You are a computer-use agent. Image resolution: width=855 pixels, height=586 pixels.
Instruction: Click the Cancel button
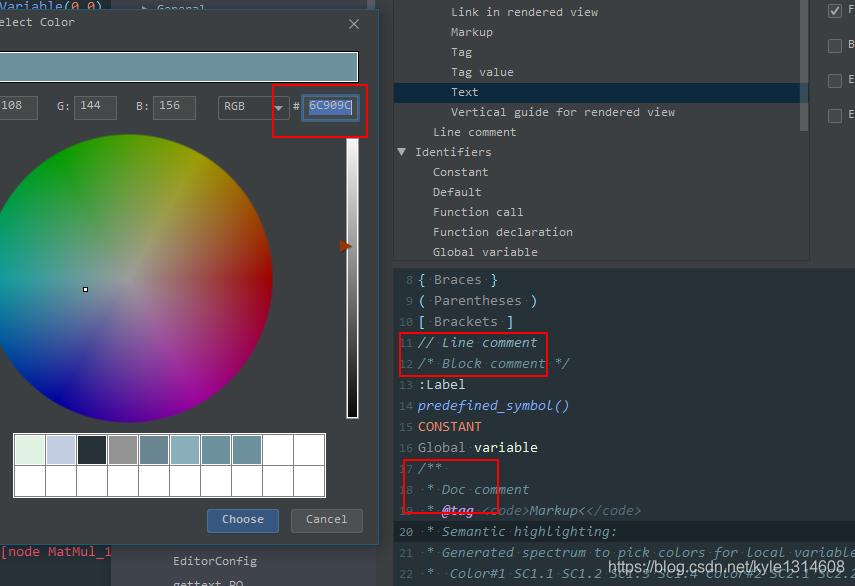pyautogui.click(x=327, y=520)
